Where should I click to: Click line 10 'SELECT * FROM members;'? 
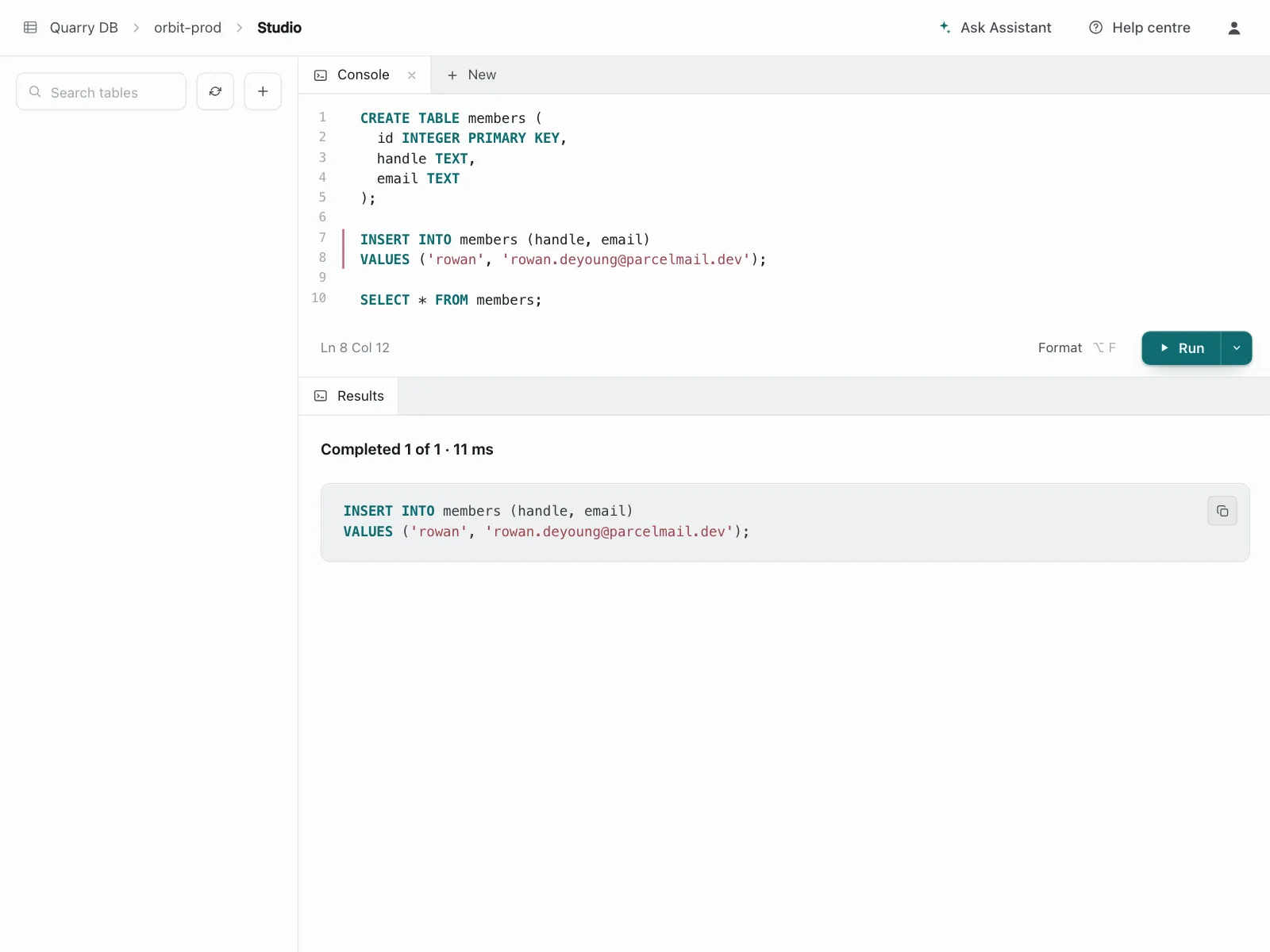click(x=451, y=300)
